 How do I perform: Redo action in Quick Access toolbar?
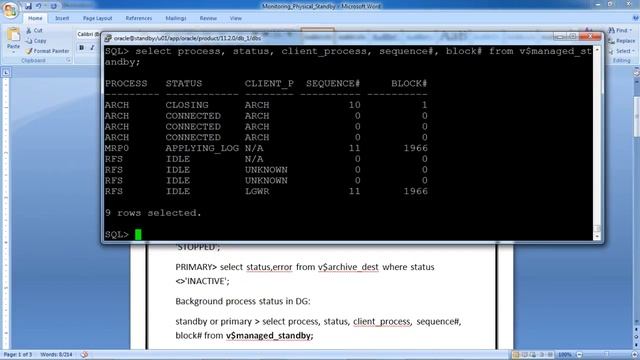53,6
